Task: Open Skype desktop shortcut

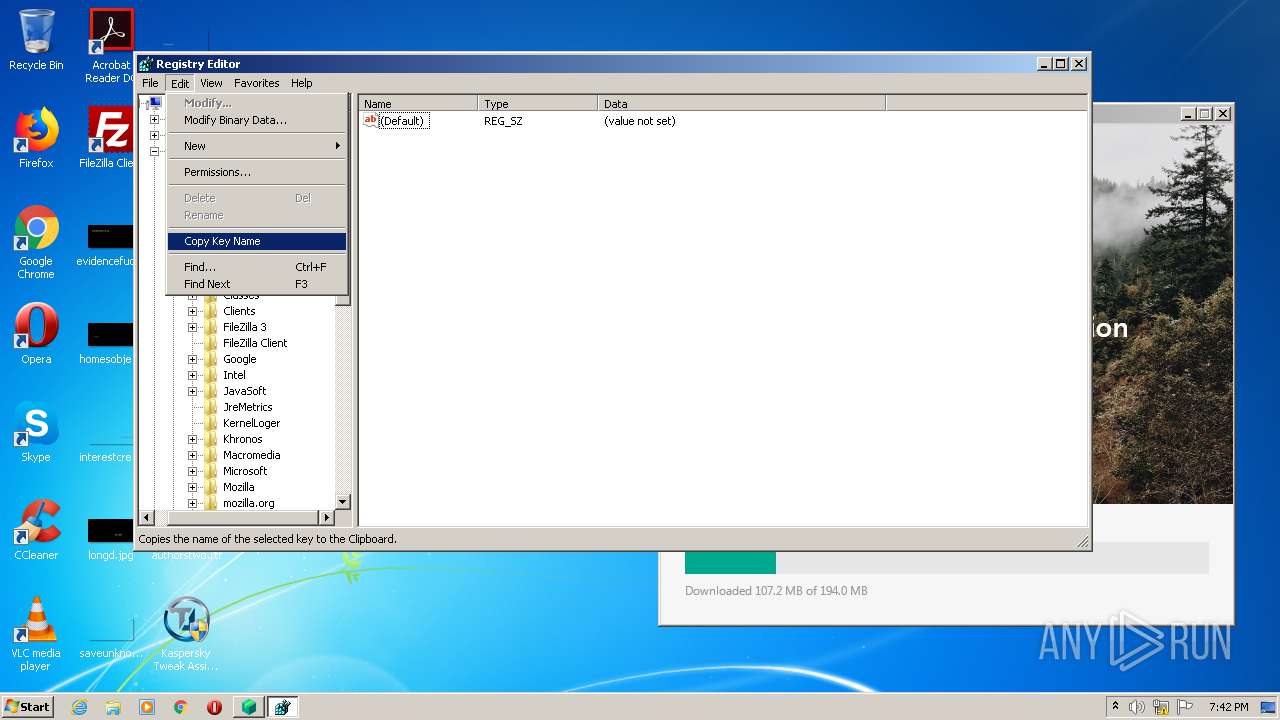Action: [36, 432]
